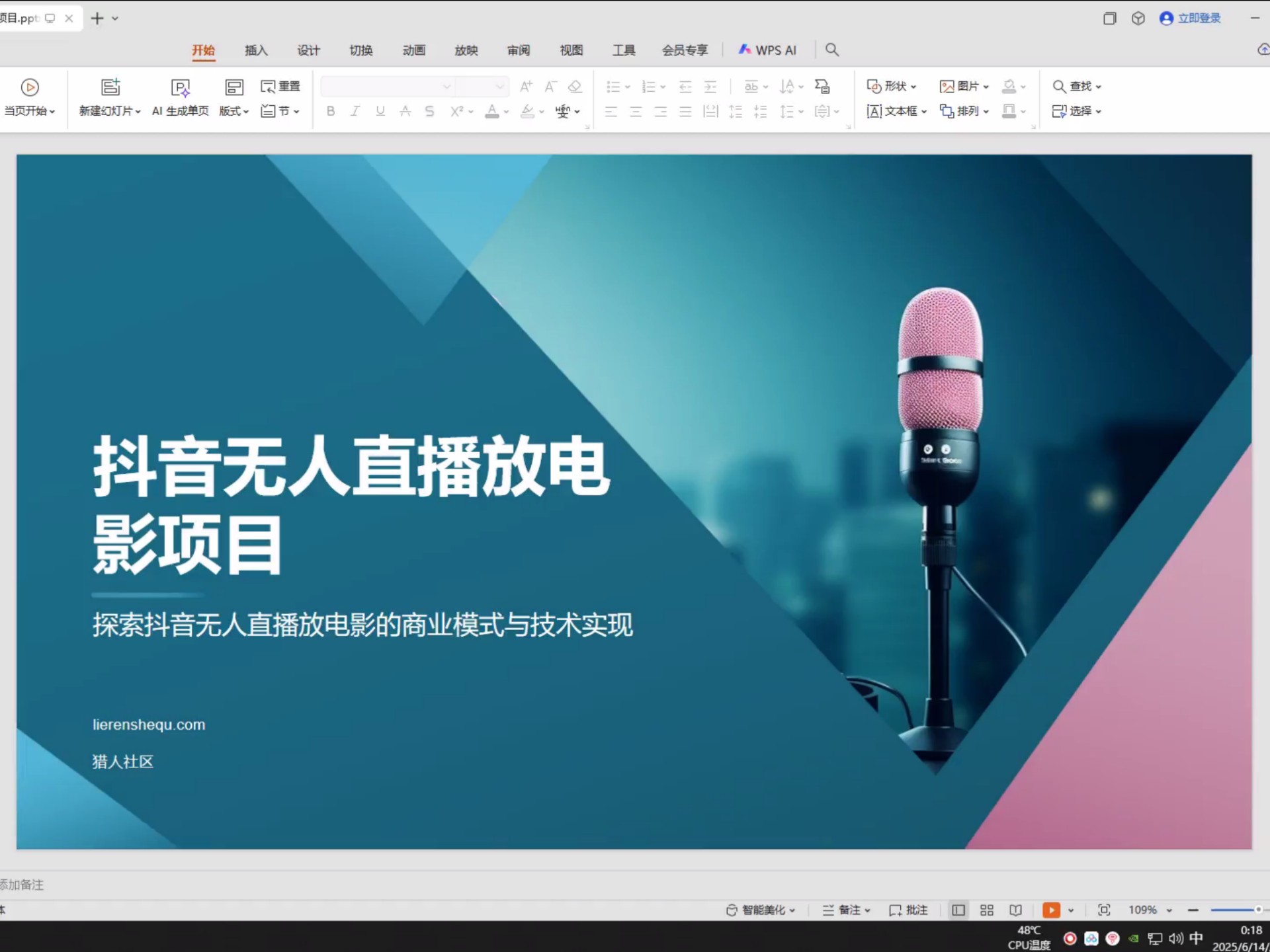The image size is (1270, 952).
Task: Click the clear formatting eraser icon
Action: pyautogui.click(x=575, y=86)
